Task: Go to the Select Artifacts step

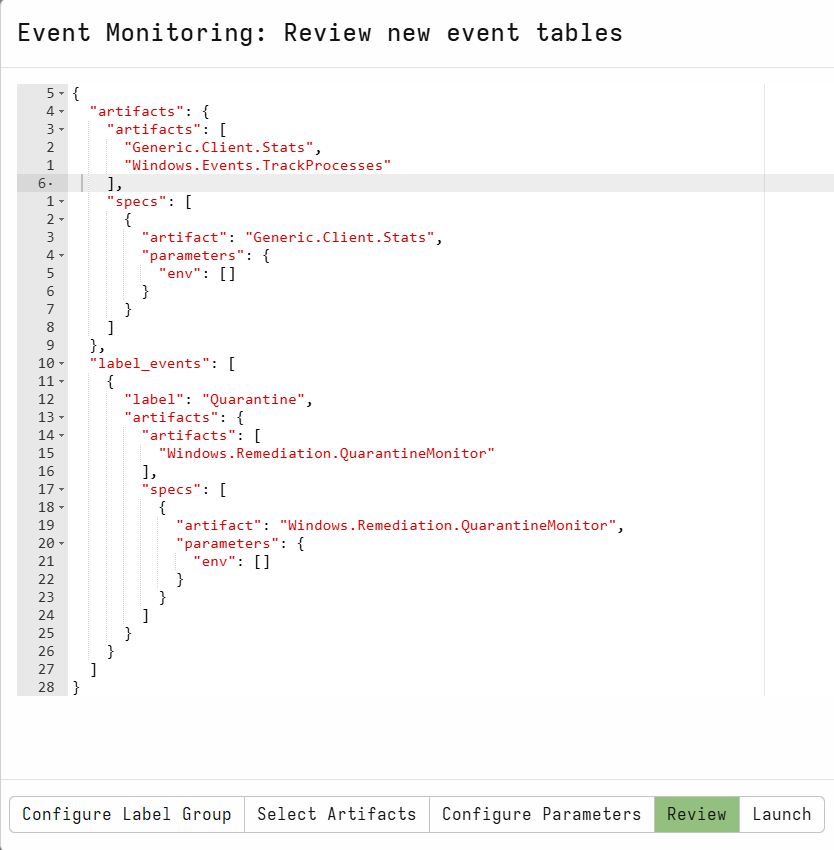Action: pos(337,814)
